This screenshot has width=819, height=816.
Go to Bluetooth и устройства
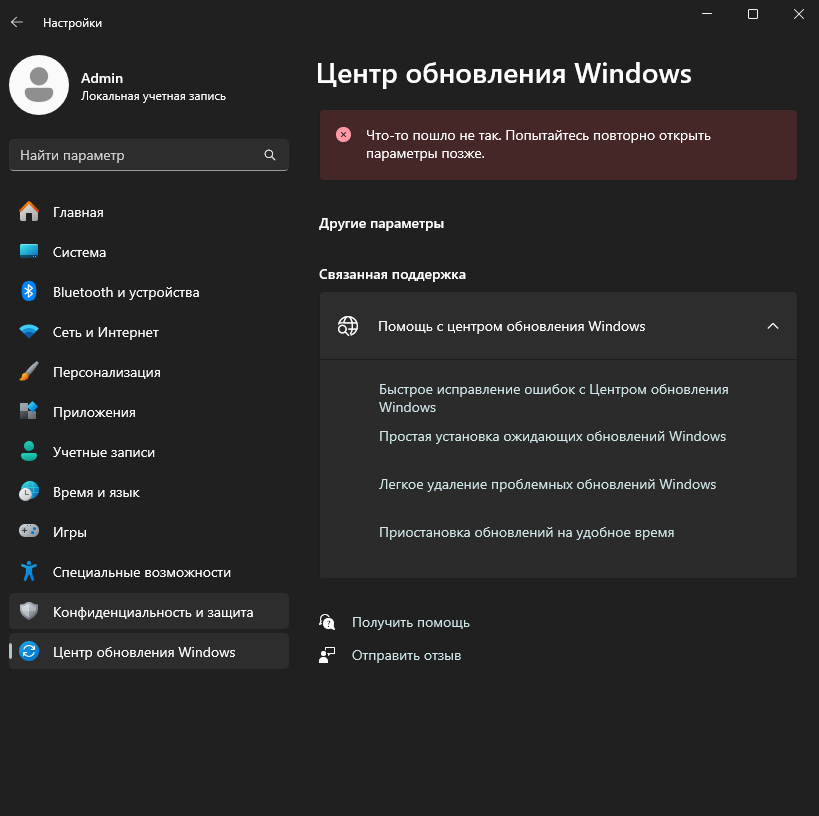pyautogui.click(x=149, y=292)
